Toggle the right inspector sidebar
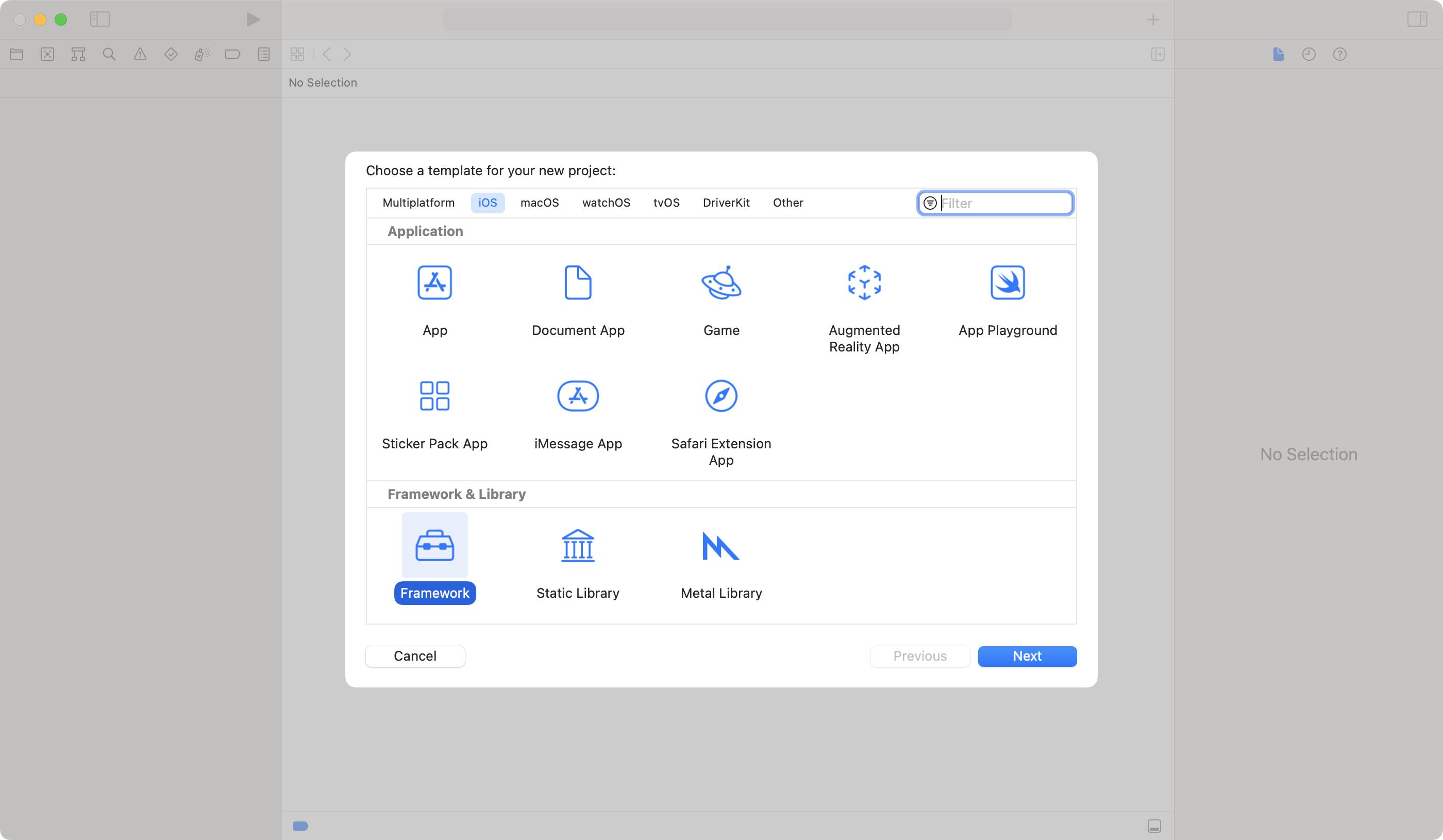Screen dimensions: 1443x840 tap(1417, 20)
